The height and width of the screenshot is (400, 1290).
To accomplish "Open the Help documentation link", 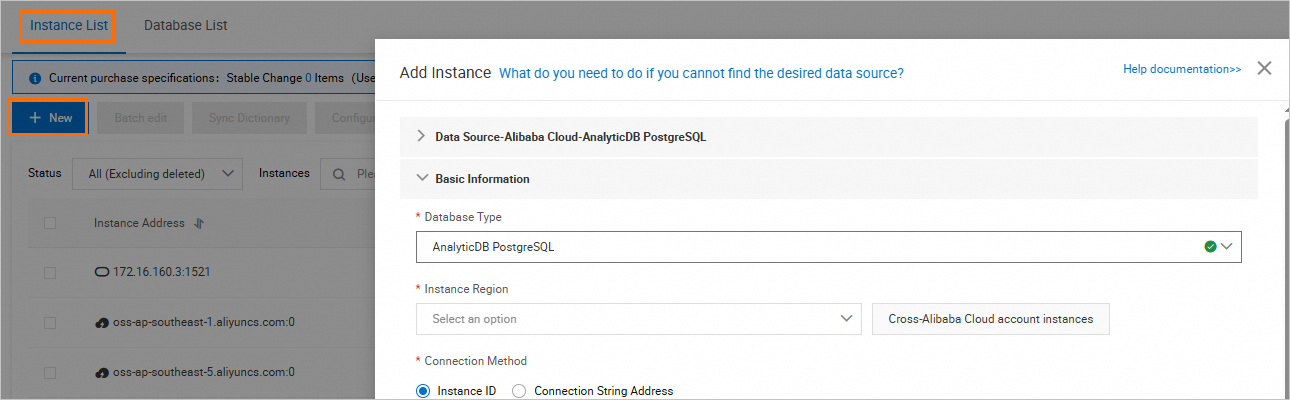I will pos(1182,69).
